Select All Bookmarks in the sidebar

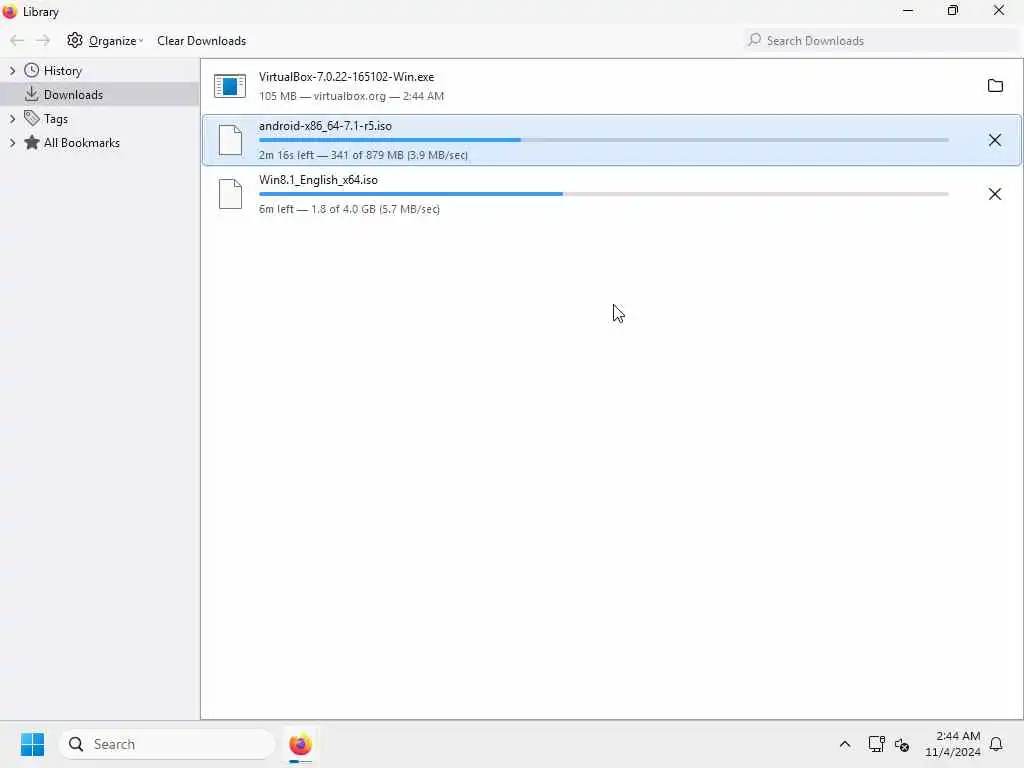click(x=82, y=142)
